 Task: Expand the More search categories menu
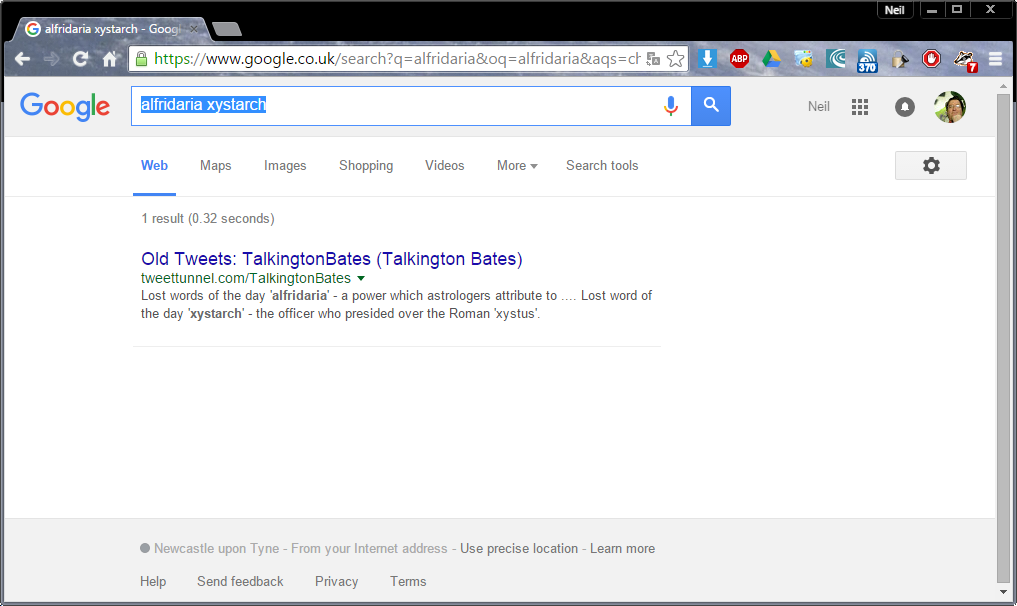516,165
